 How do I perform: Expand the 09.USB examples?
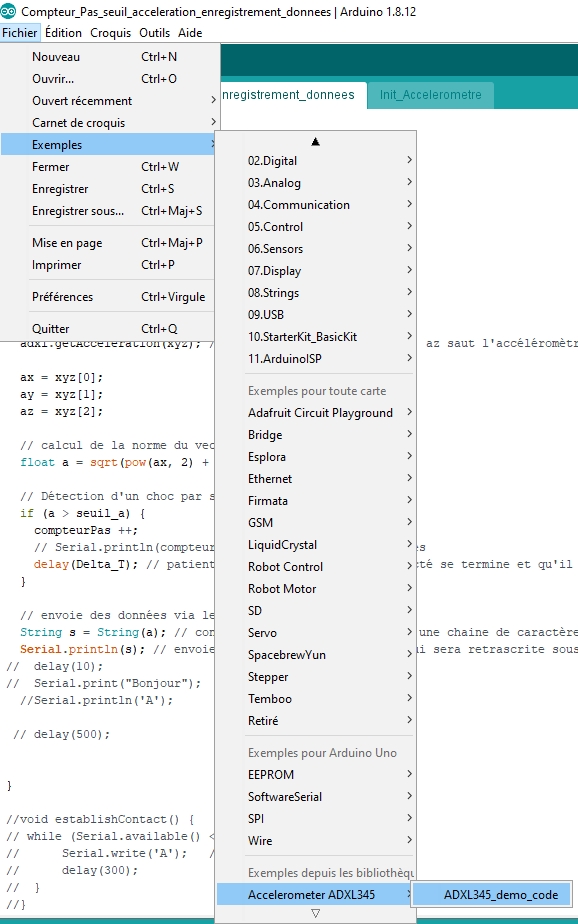(316, 315)
